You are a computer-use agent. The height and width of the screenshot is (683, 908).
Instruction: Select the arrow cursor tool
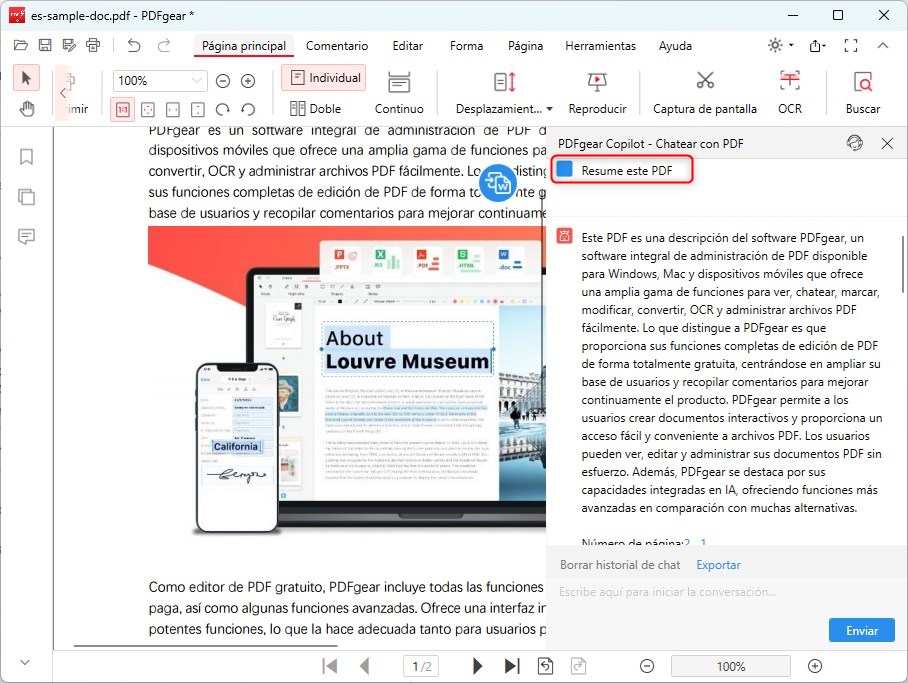point(27,78)
